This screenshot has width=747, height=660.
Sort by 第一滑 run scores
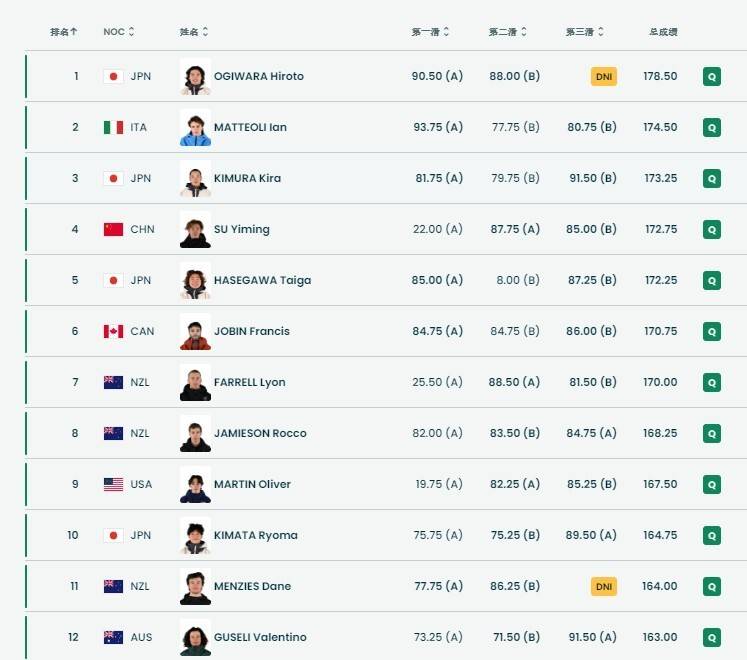pos(431,32)
